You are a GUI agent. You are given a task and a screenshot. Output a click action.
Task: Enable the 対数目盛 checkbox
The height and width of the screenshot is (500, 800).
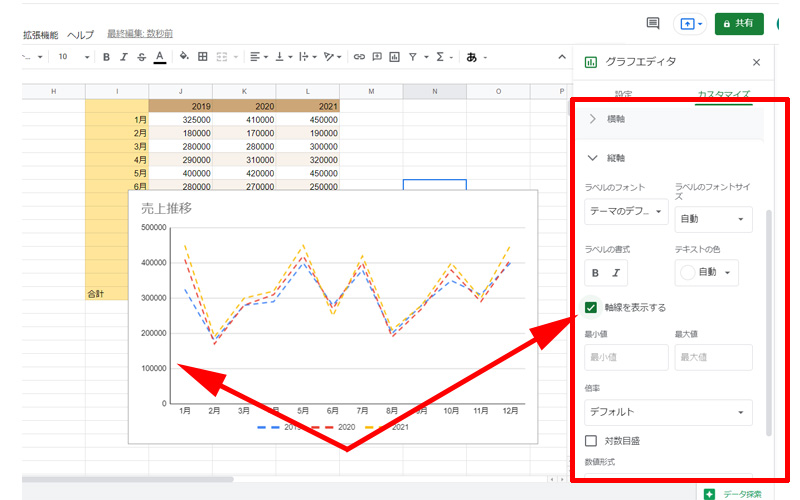[592, 440]
